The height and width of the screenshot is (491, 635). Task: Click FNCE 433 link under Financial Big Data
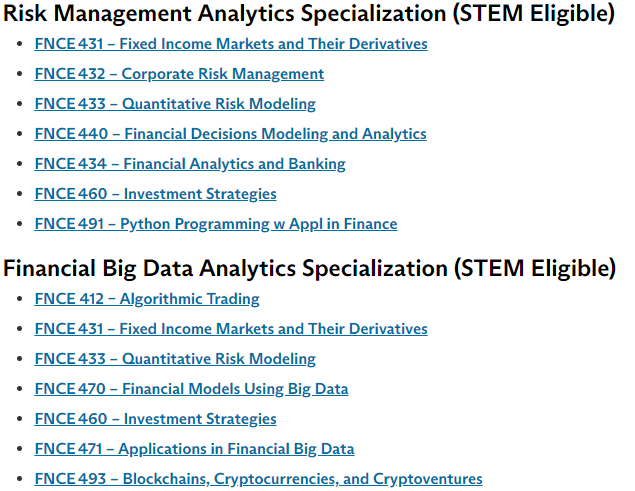(x=175, y=359)
